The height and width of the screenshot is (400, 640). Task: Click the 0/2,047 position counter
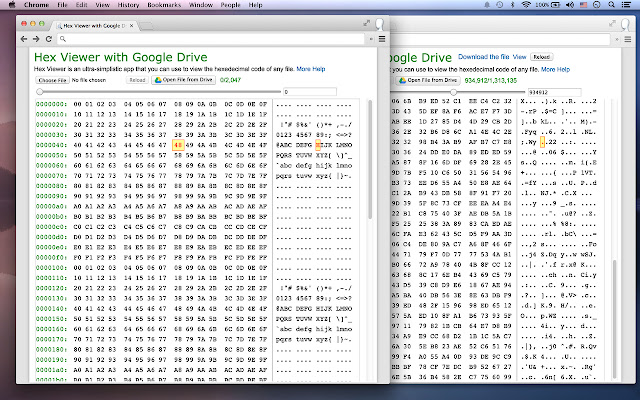pos(230,80)
